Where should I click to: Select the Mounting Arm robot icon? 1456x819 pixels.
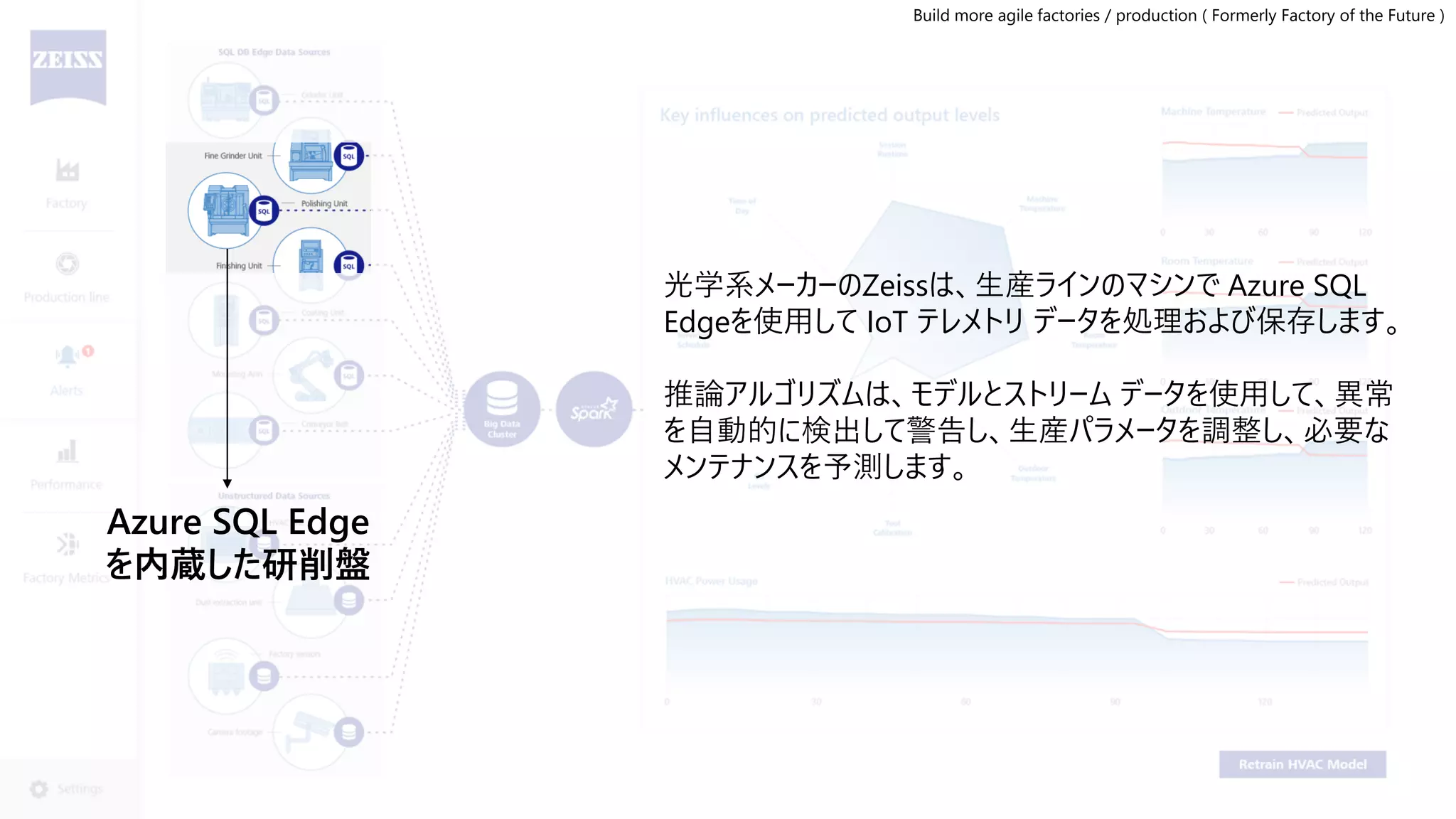(311, 375)
